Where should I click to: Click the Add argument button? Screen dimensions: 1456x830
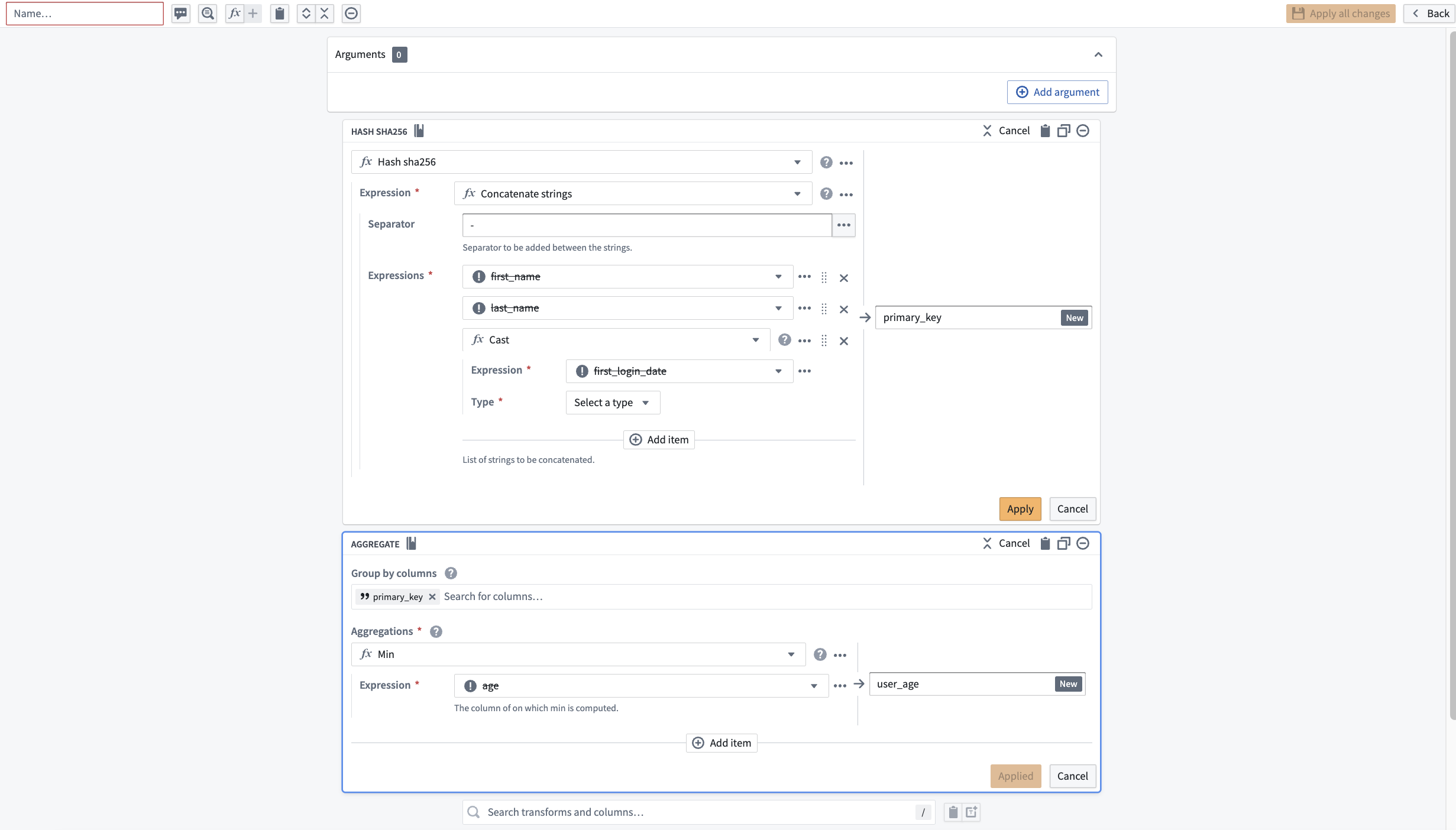[x=1057, y=92]
